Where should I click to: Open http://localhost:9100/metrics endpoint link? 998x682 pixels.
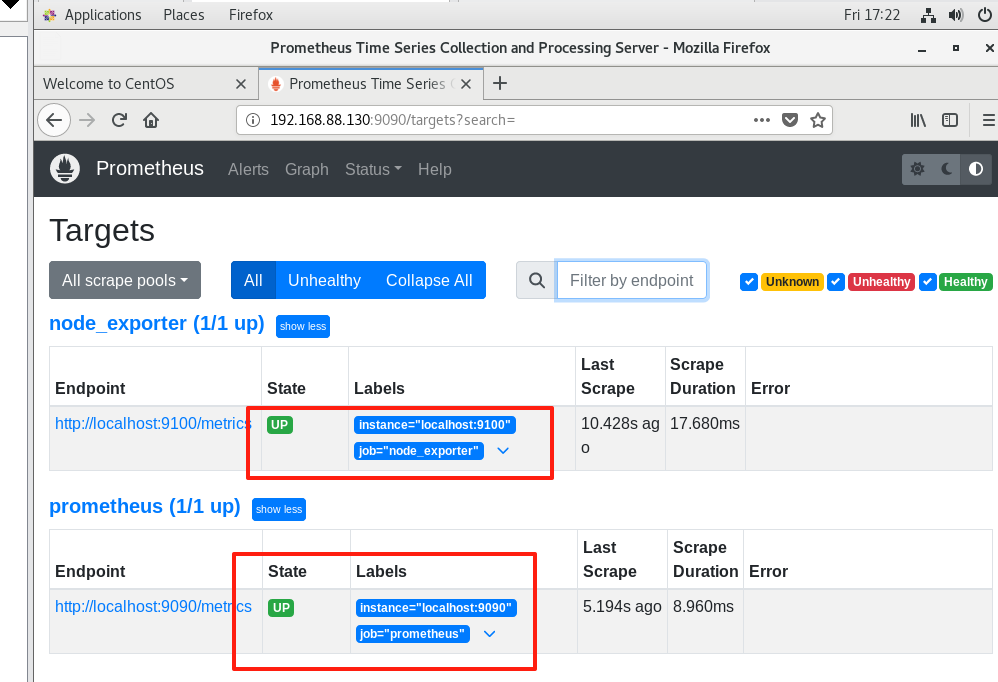151,424
